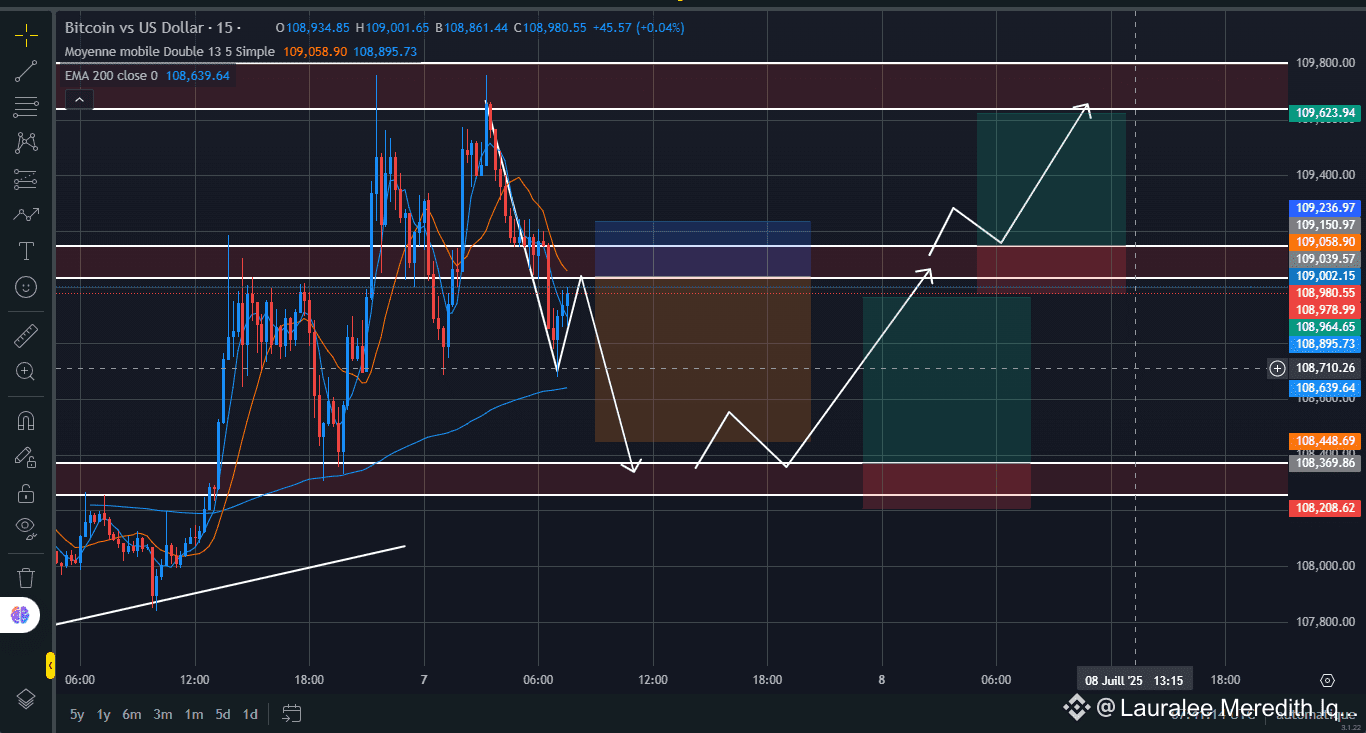Click the 109,150.97 price label
1366x733 pixels.
[x=1326, y=225]
